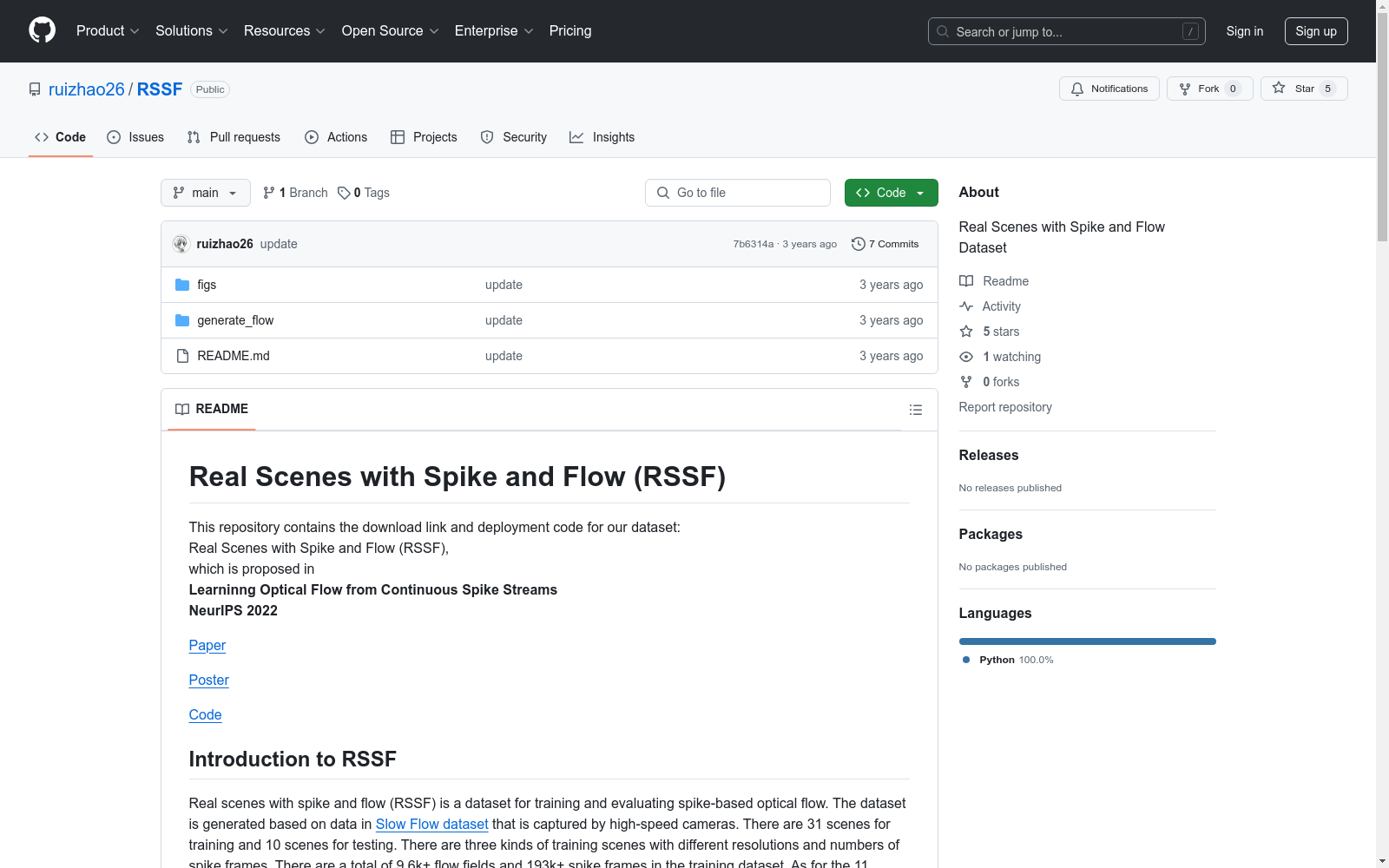Click the figs folder icon
Image resolution: width=1389 pixels, height=868 pixels.
[x=182, y=285]
